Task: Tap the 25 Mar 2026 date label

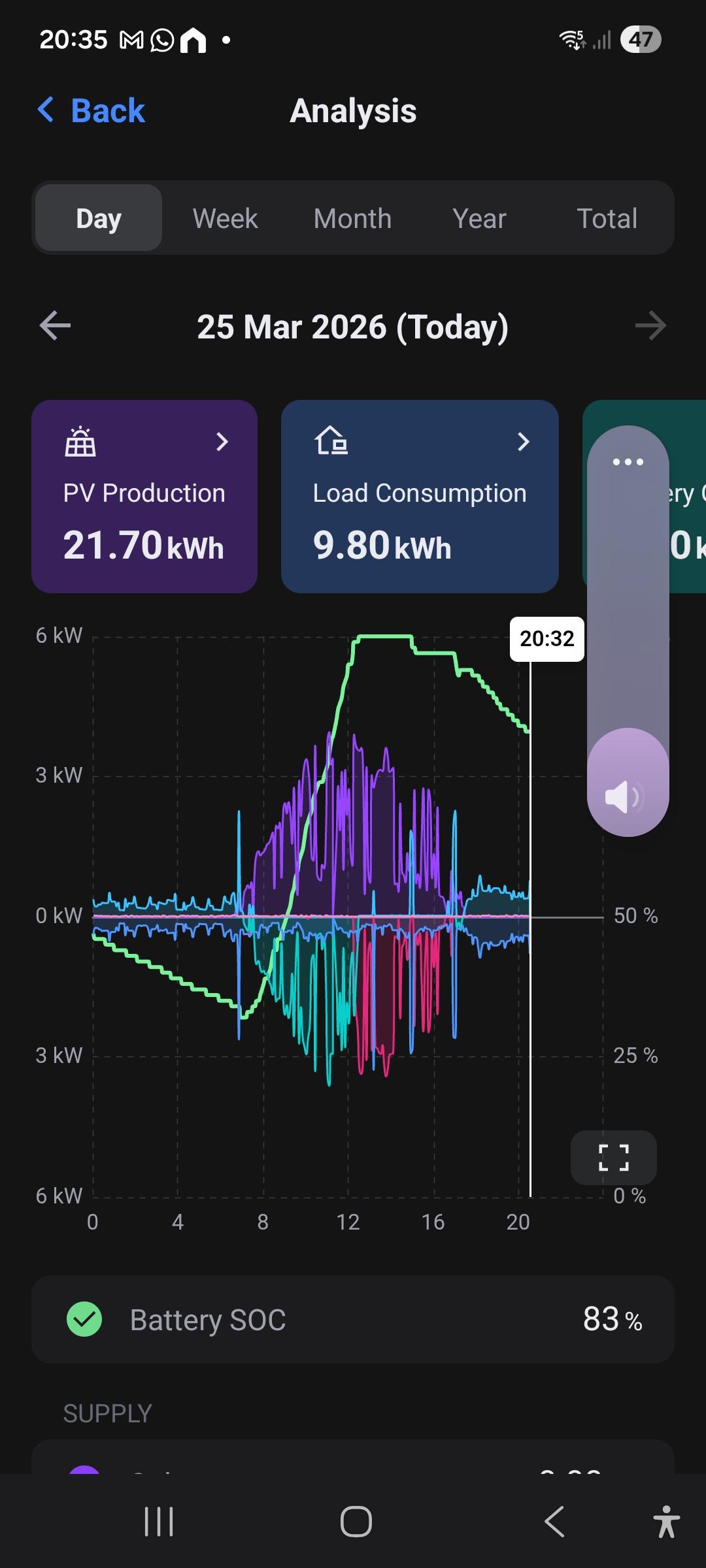Action: 352,327
